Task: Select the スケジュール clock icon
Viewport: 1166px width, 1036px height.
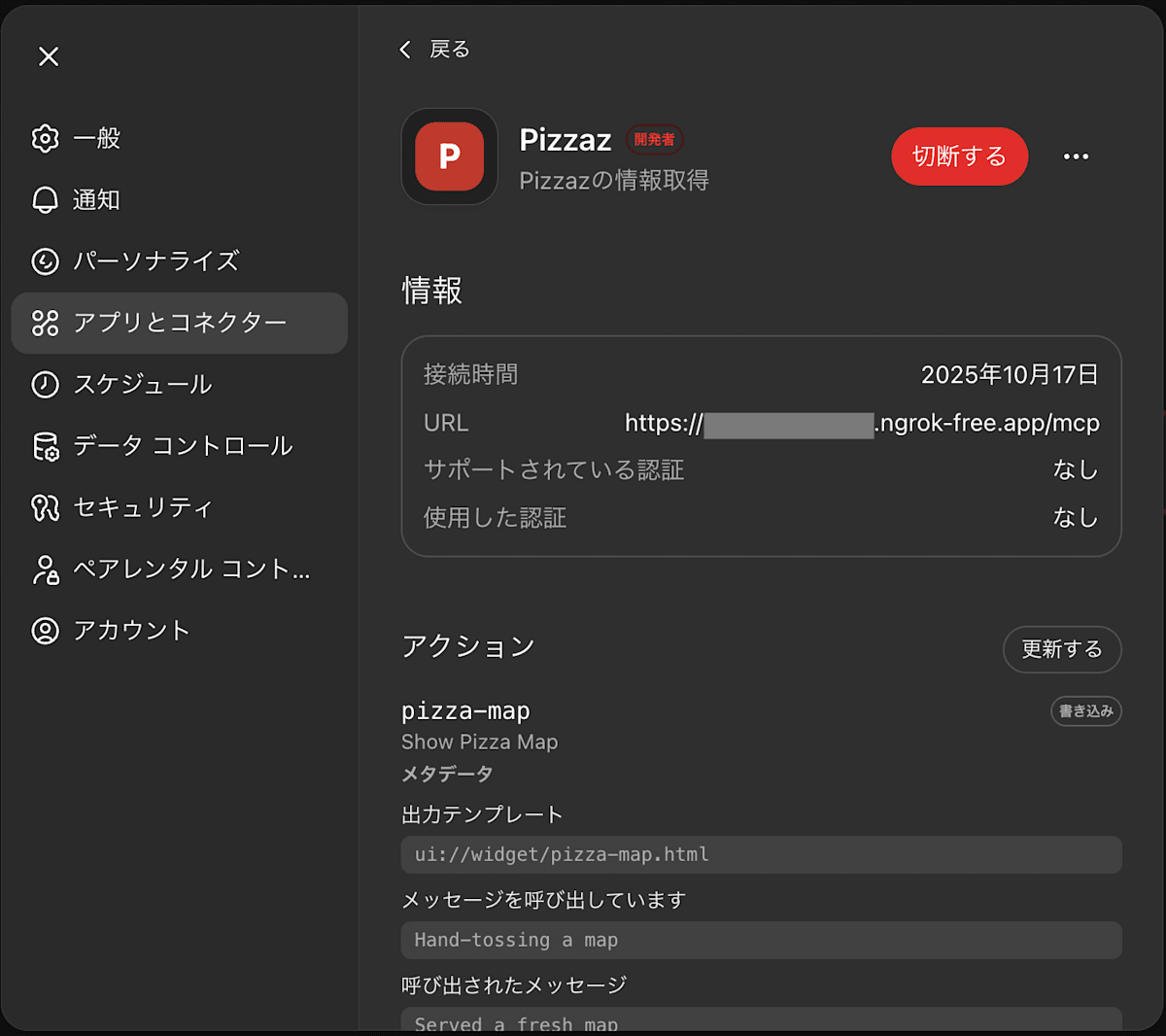Action: [x=45, y=385]
